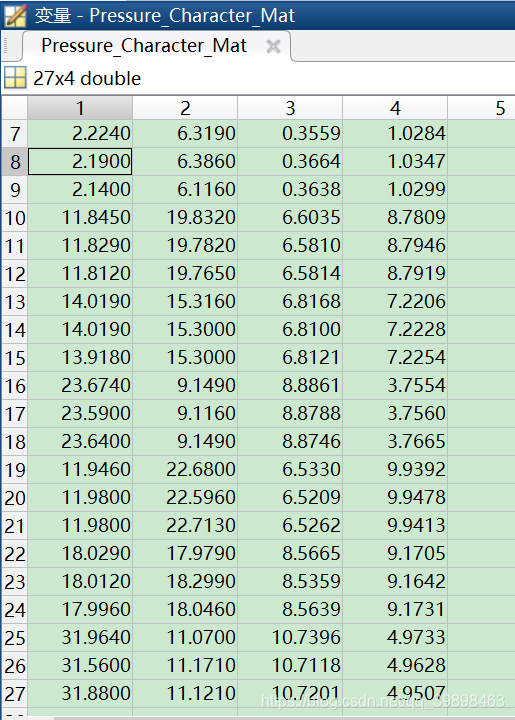Select row header 10

coord(15,218)
